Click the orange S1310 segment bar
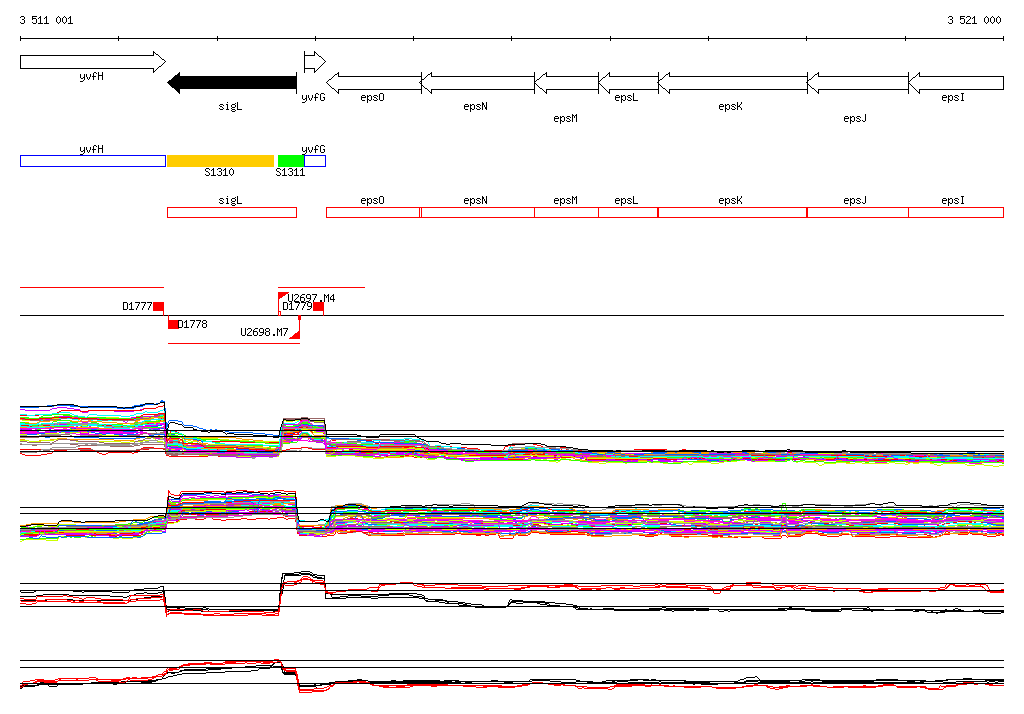The width and height of the screenshot is (1024, 714). coord(220,161)
